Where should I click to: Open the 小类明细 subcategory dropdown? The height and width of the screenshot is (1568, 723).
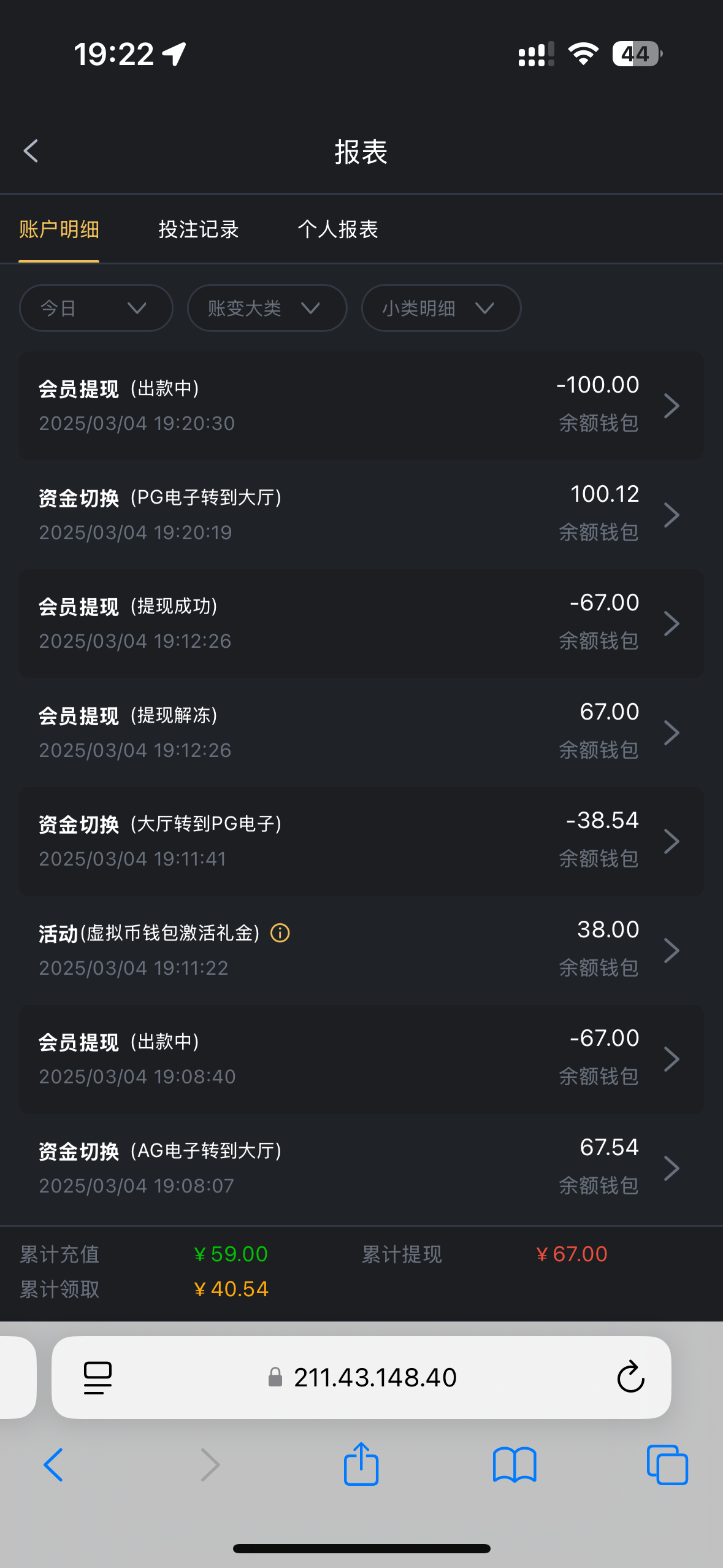441,308
